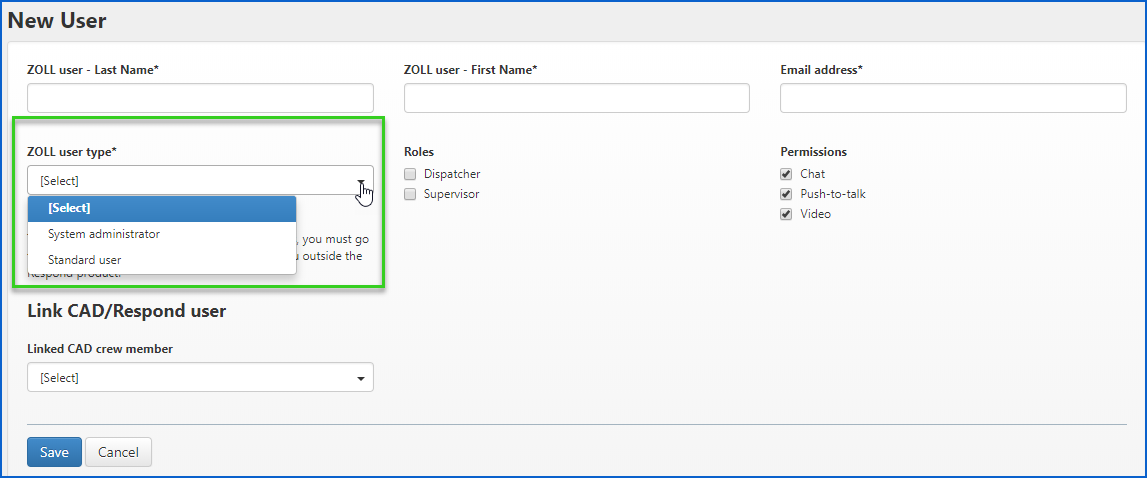
Task: Click the Email address* field label
Action: [821, 70]
